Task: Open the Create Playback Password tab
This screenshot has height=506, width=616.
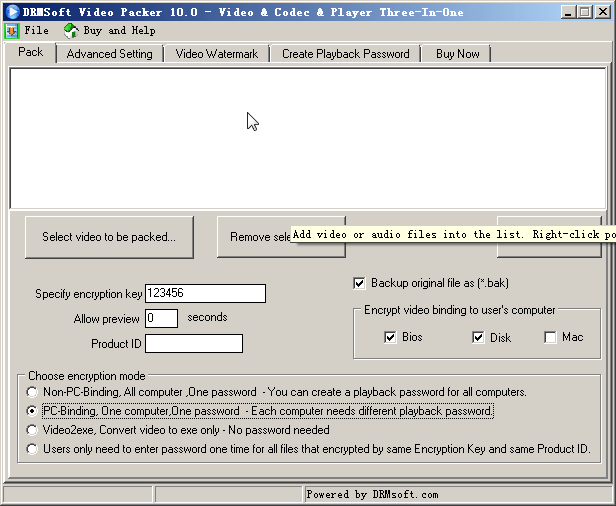Action: (x=346, y=54)
